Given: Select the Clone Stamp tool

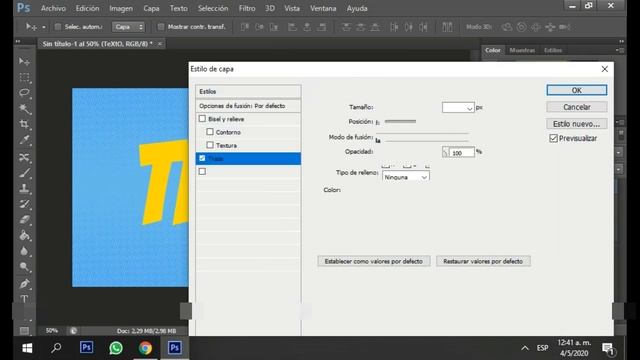Looking at the screenshot, I should (x=24, y=188).
